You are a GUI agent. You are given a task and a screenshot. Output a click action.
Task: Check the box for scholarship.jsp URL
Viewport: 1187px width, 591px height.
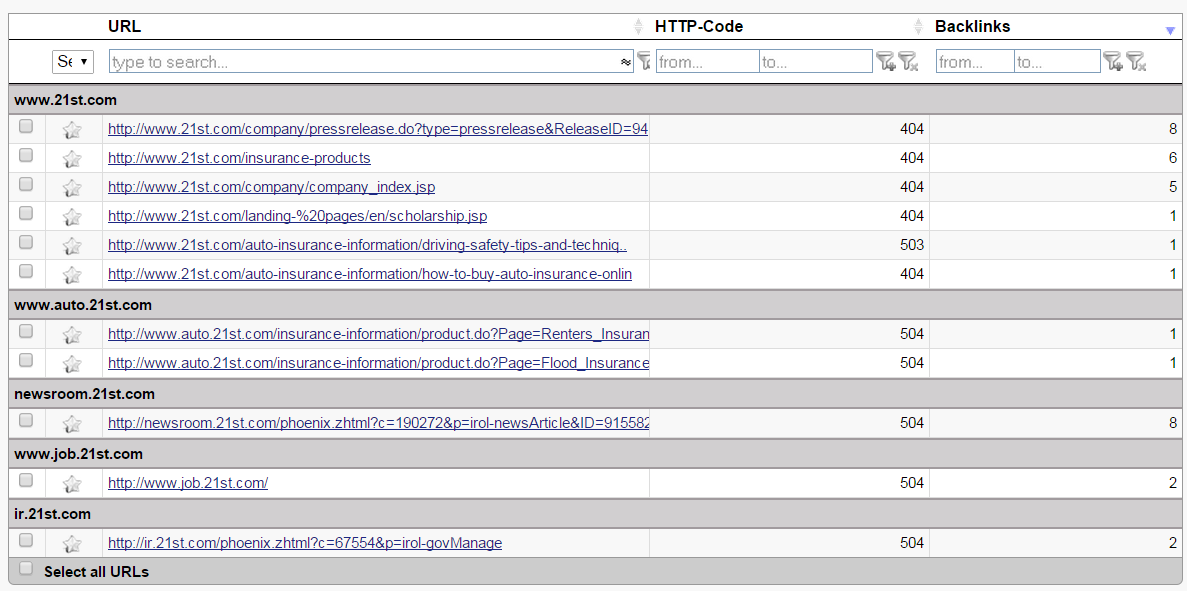click(x=26, y=213)
